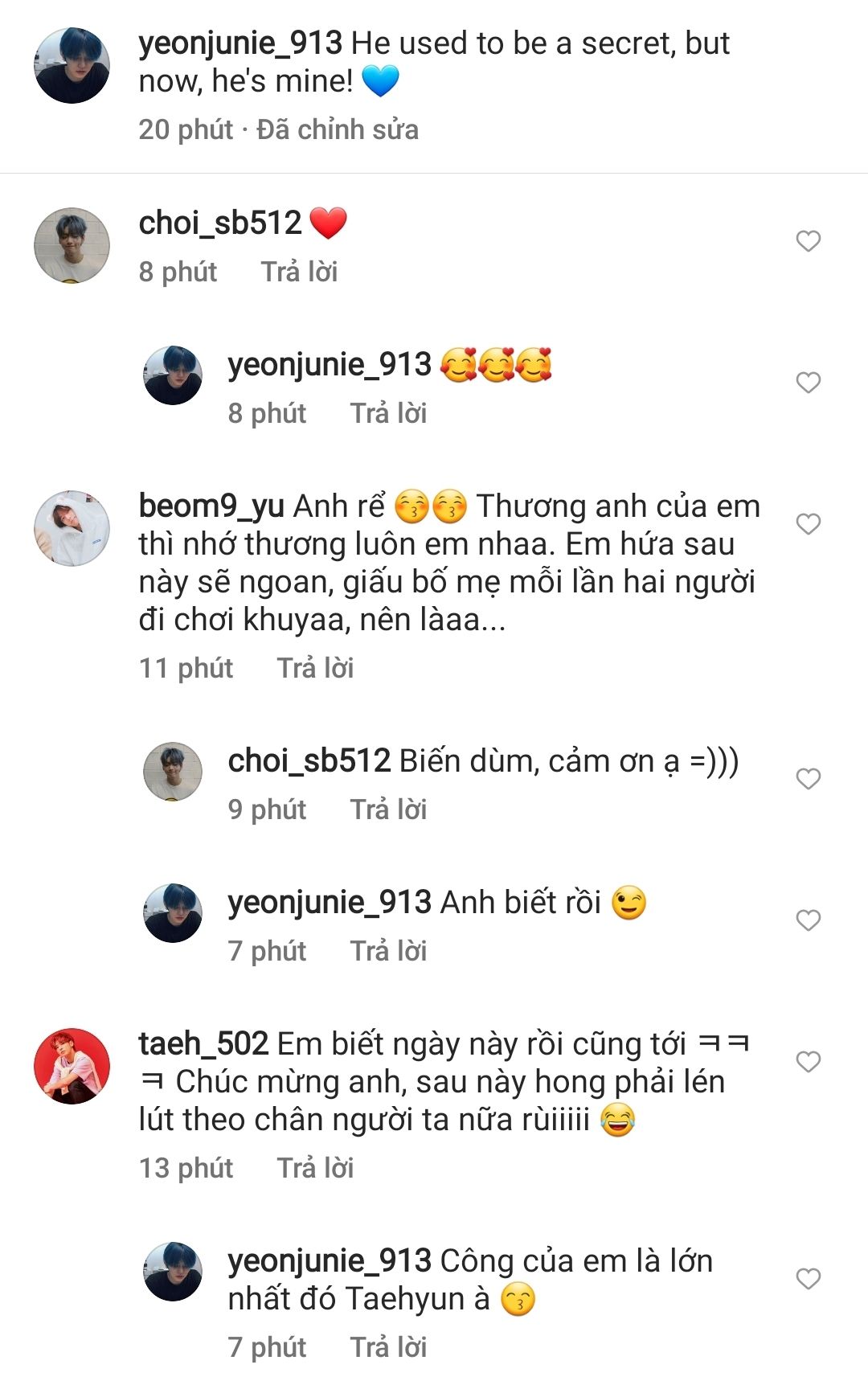868x1385 pixels.
Task: Reply to taeh_502's comment
Action: (x=315, y=1168)
